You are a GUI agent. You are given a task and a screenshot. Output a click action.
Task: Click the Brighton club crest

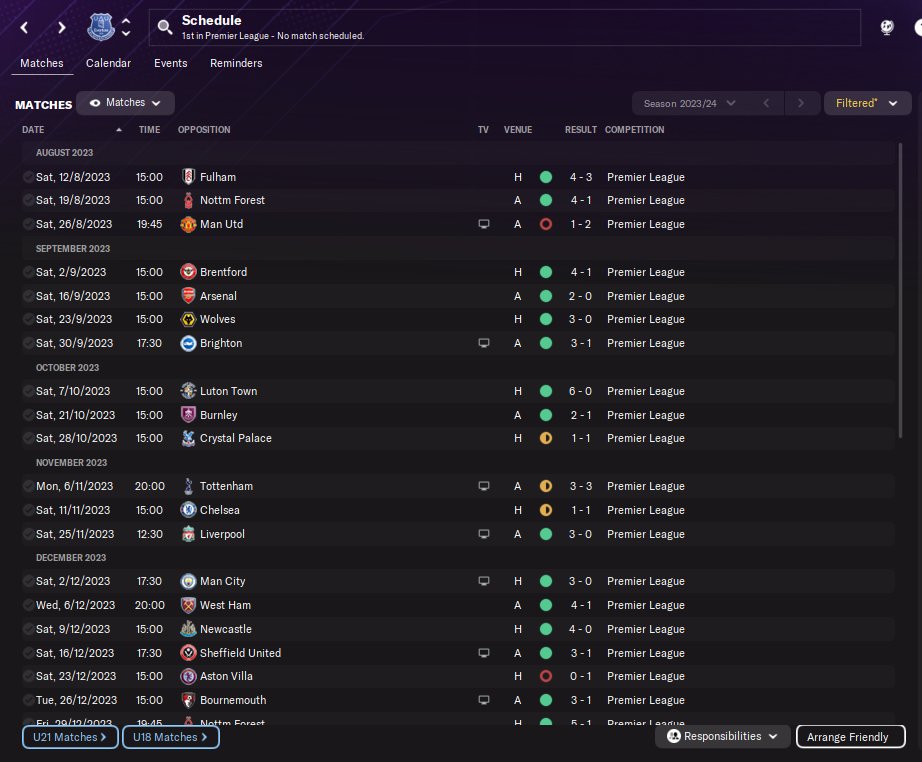click(x=188, y=343)
